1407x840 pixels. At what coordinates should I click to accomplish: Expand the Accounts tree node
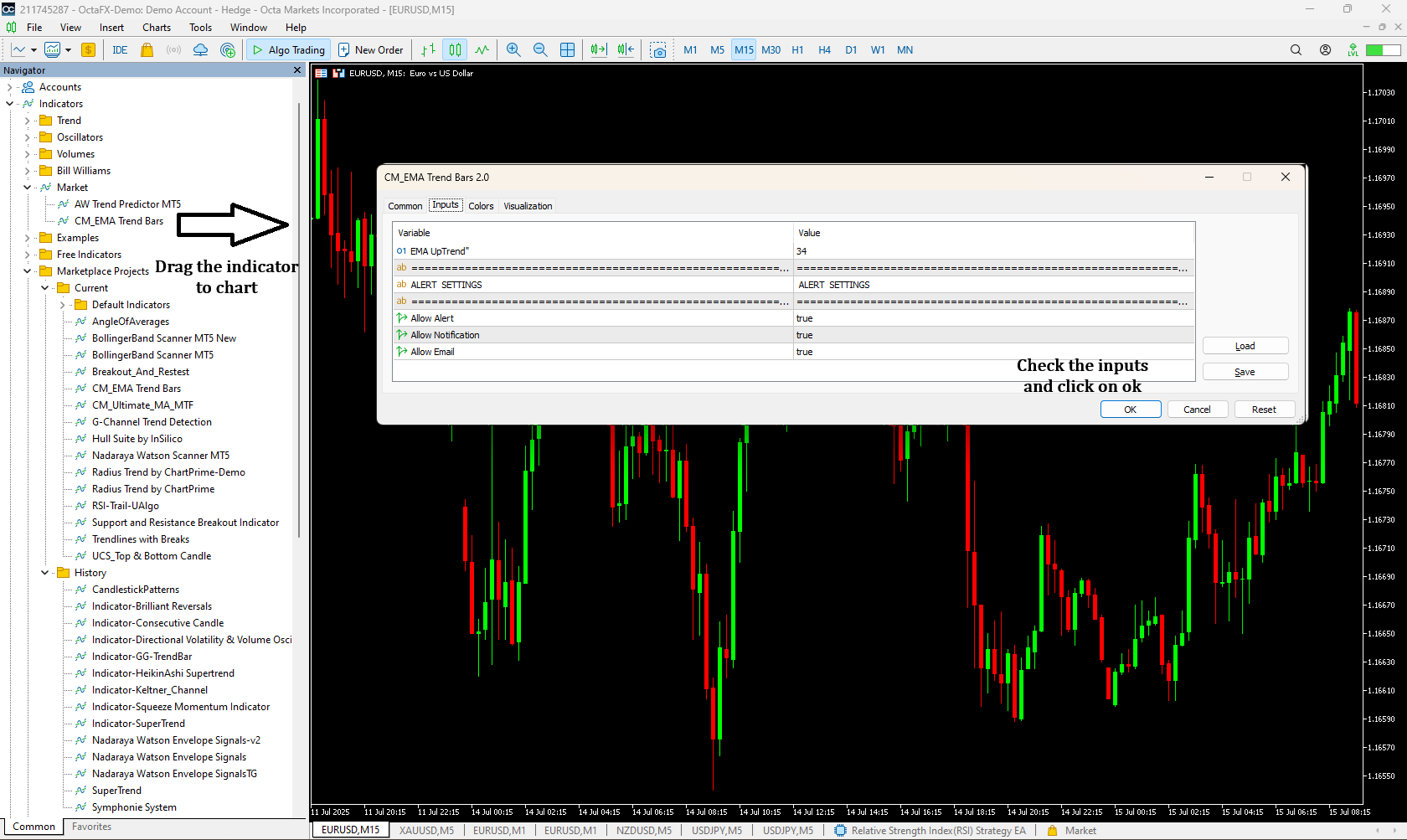pyautogui.click(x=10, y=87)
